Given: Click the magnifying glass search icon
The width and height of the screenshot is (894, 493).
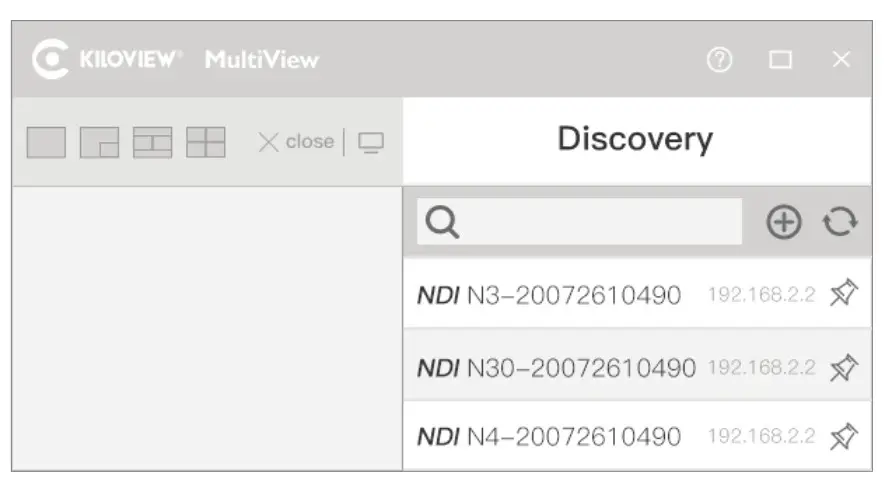Looking at the screenshot, I should pyautogui.click(x=442, y=222).
